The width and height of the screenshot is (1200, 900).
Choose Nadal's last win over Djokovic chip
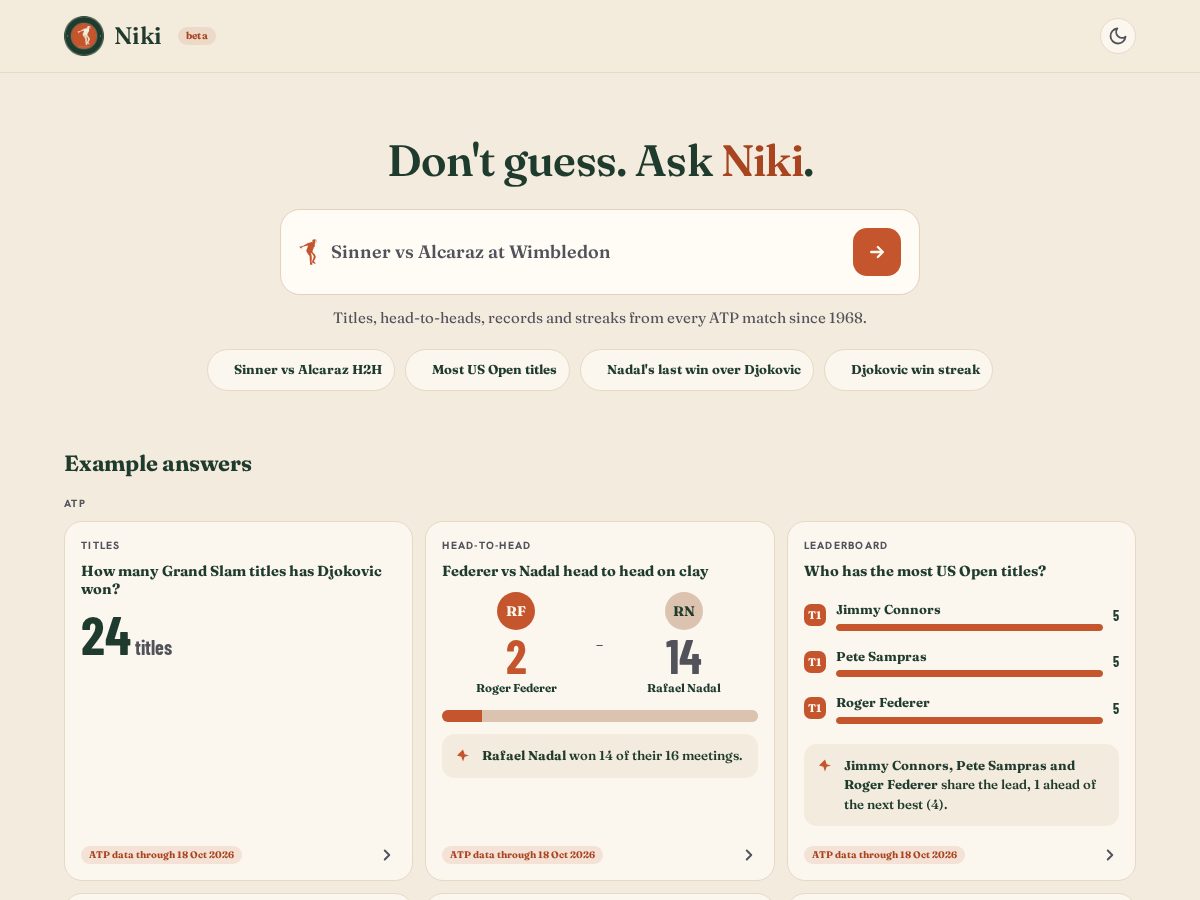(x=697, y=370)
